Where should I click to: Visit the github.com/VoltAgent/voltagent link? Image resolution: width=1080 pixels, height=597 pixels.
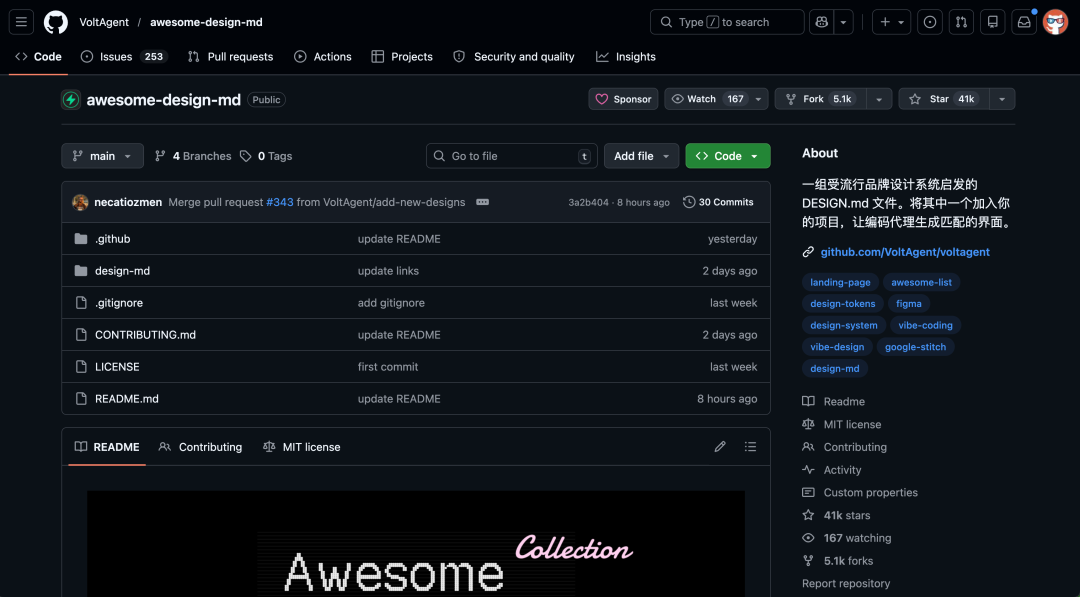905,251
